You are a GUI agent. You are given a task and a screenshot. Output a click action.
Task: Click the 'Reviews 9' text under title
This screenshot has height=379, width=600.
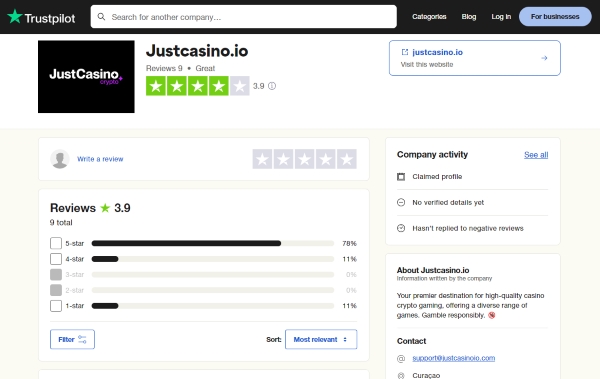coord(164,68)
